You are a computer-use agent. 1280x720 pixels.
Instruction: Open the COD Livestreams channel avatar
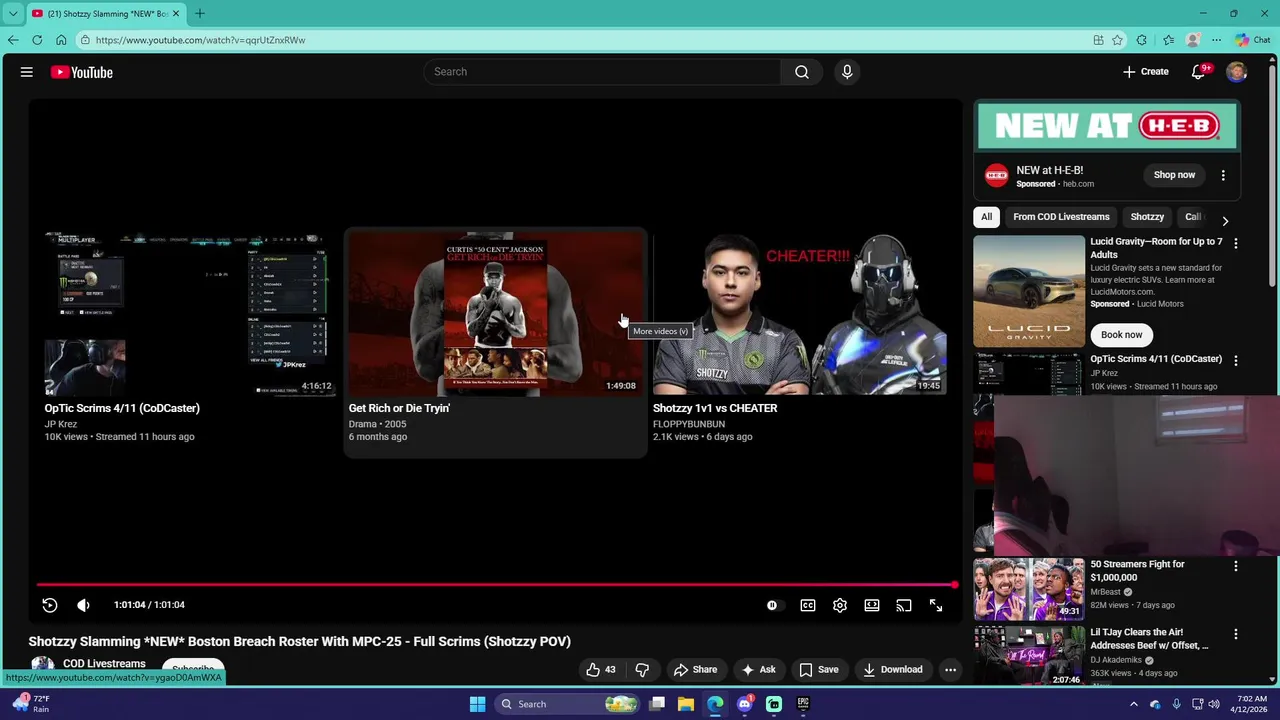(x=42, y=666)
